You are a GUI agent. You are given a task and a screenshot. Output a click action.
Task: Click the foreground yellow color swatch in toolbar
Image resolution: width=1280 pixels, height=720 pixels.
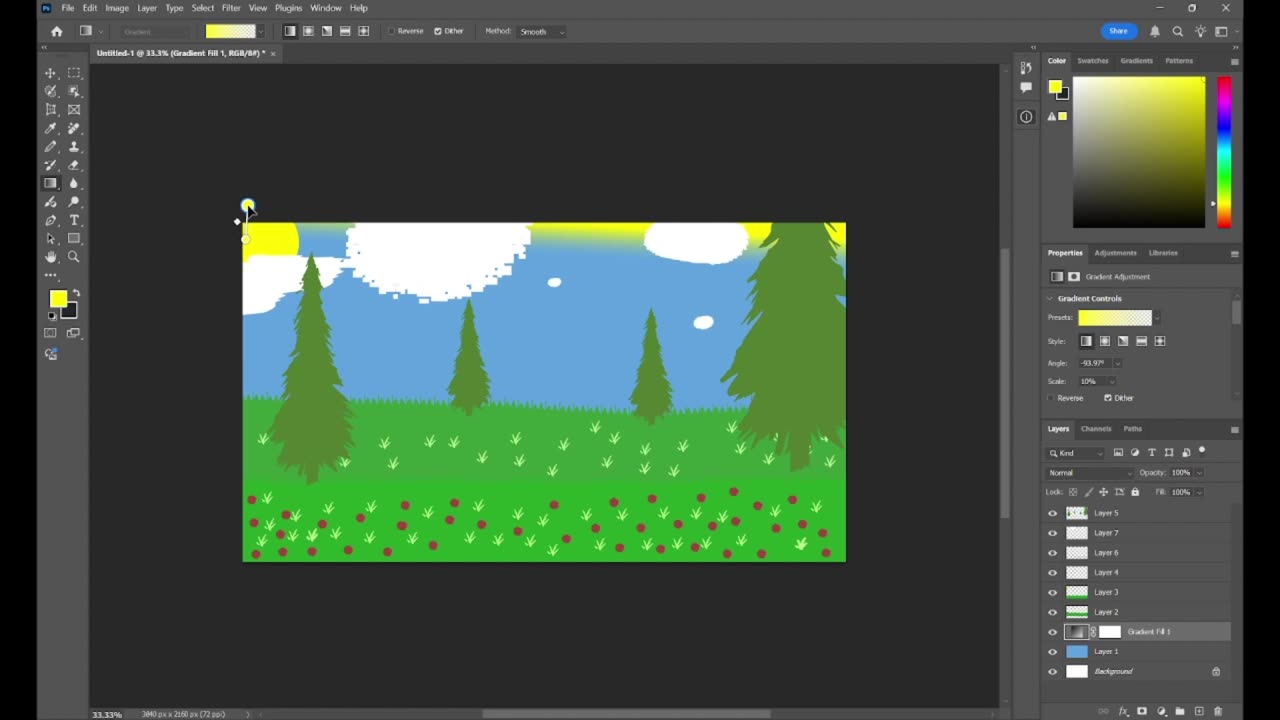click(58, 298)
